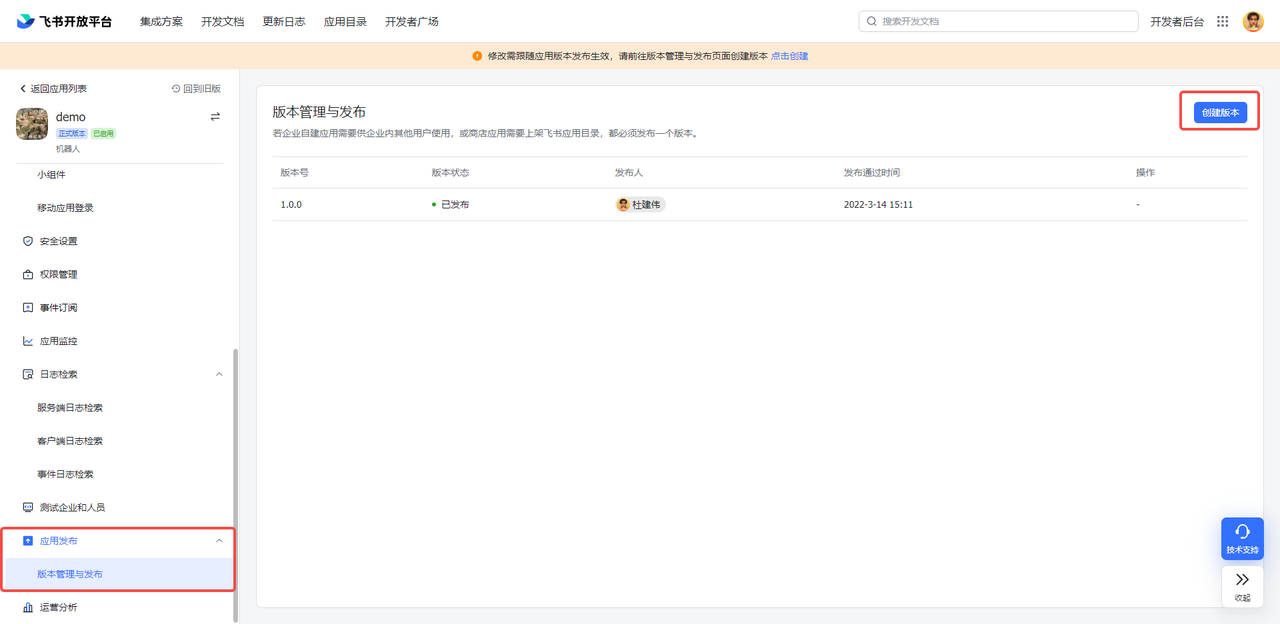Image resolution: width=1280 pixels, height=624 pixels.
Task: Open the apps grid icon
Action: pyautogui.click(x=1222, y=21)
